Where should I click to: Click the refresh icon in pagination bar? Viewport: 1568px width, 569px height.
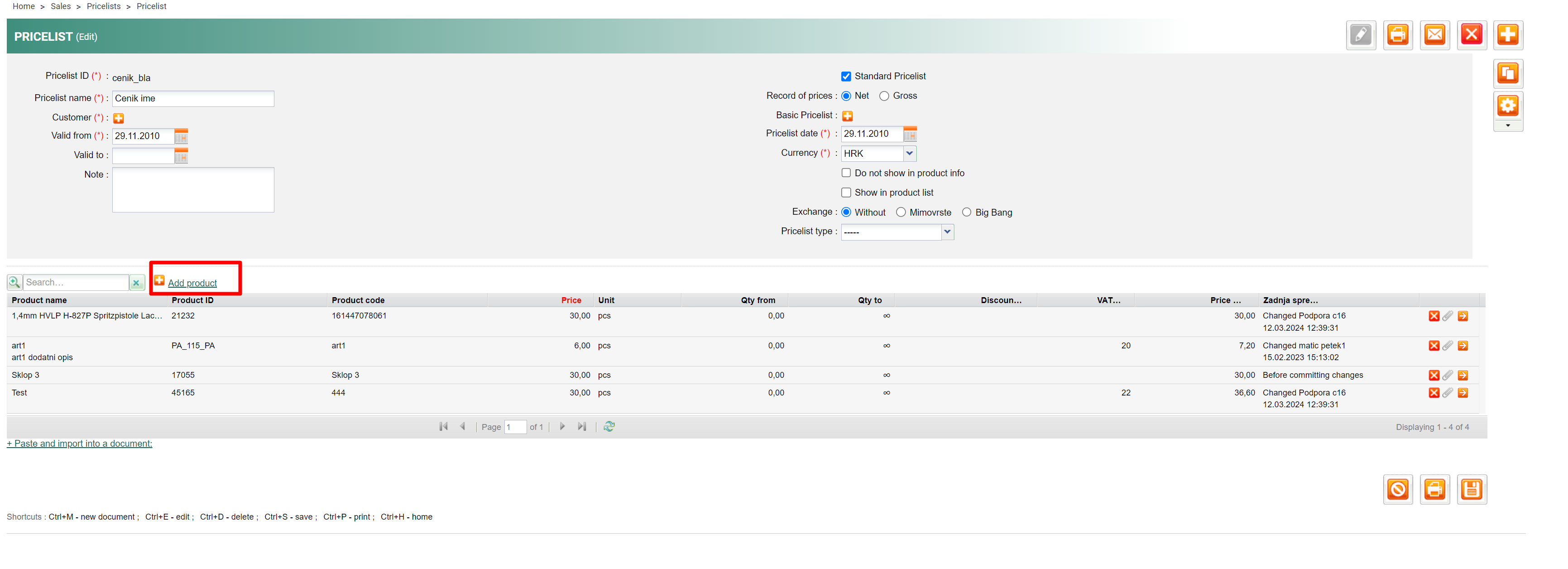point(609,426)
